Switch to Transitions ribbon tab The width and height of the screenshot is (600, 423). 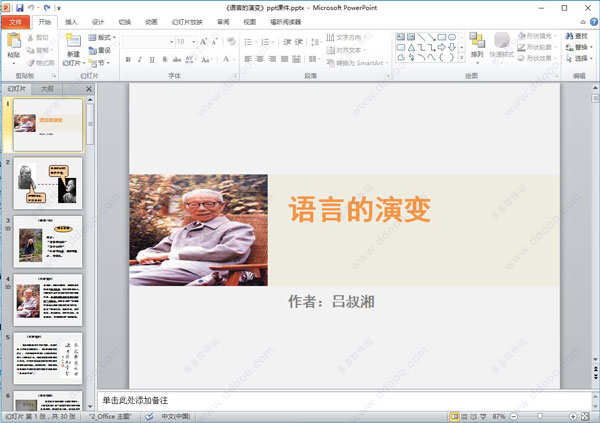pyautogui.click(x=124, y=22)
